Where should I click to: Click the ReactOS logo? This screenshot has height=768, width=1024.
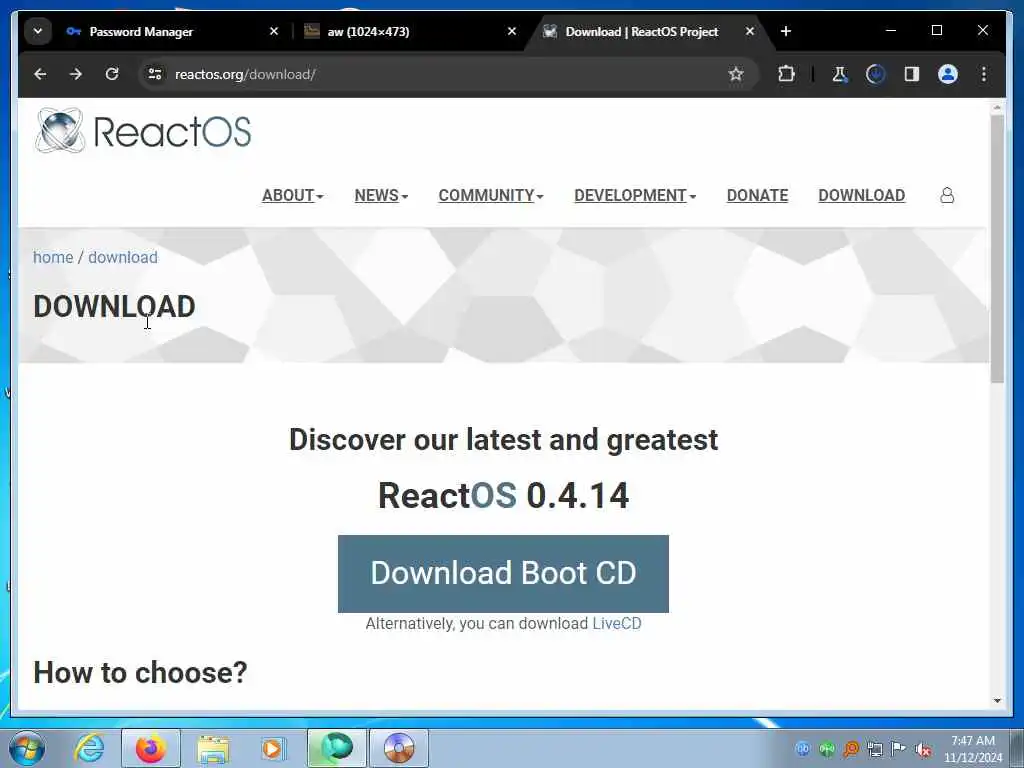[x=143, y=131]
